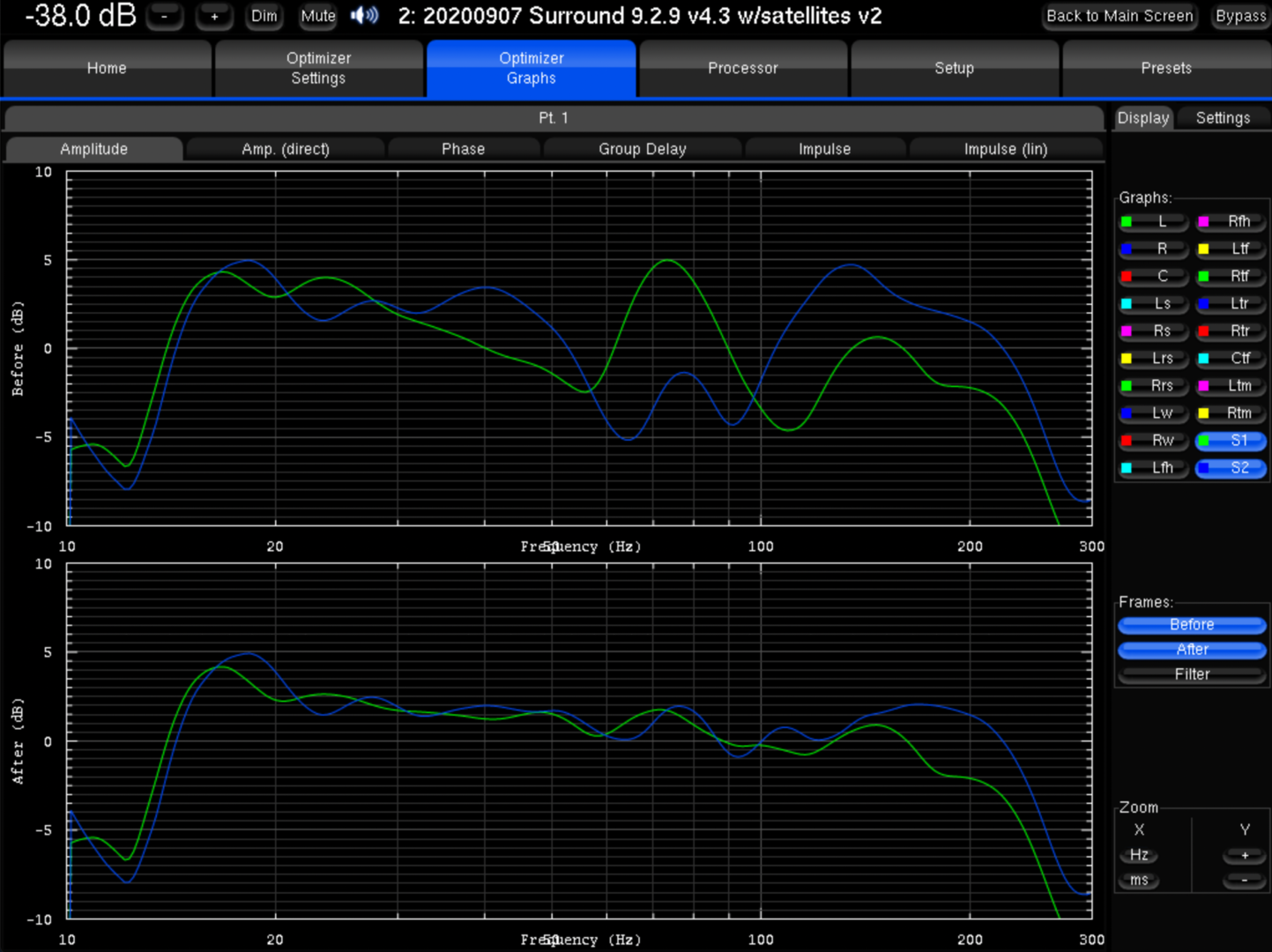Switch to the Impulse graph tab
This screenshot has height=952, width=1272.
(825, 149)
